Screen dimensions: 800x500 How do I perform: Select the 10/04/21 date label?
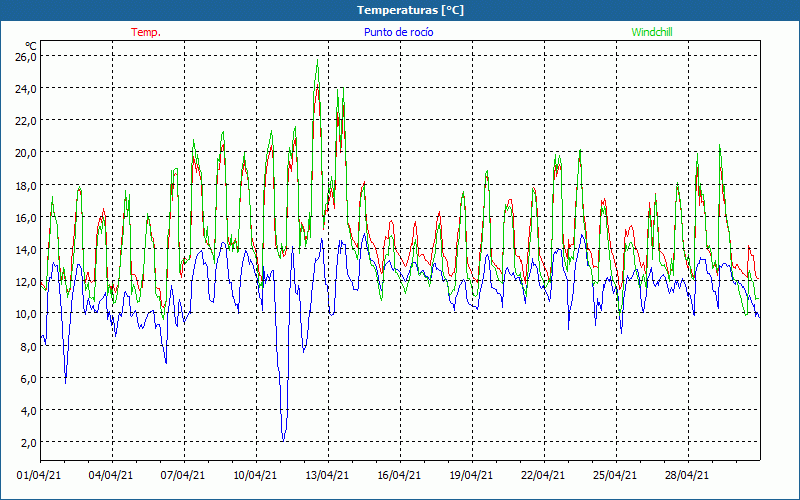click(255, 475)
